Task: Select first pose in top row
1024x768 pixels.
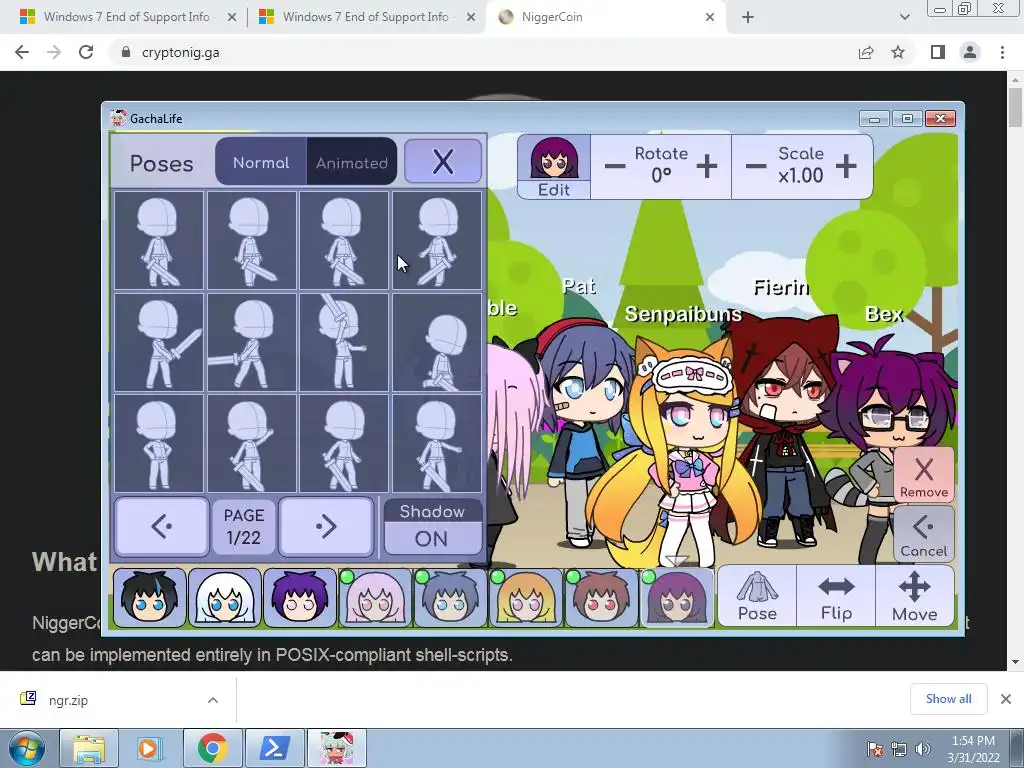Action: (159, 240)
